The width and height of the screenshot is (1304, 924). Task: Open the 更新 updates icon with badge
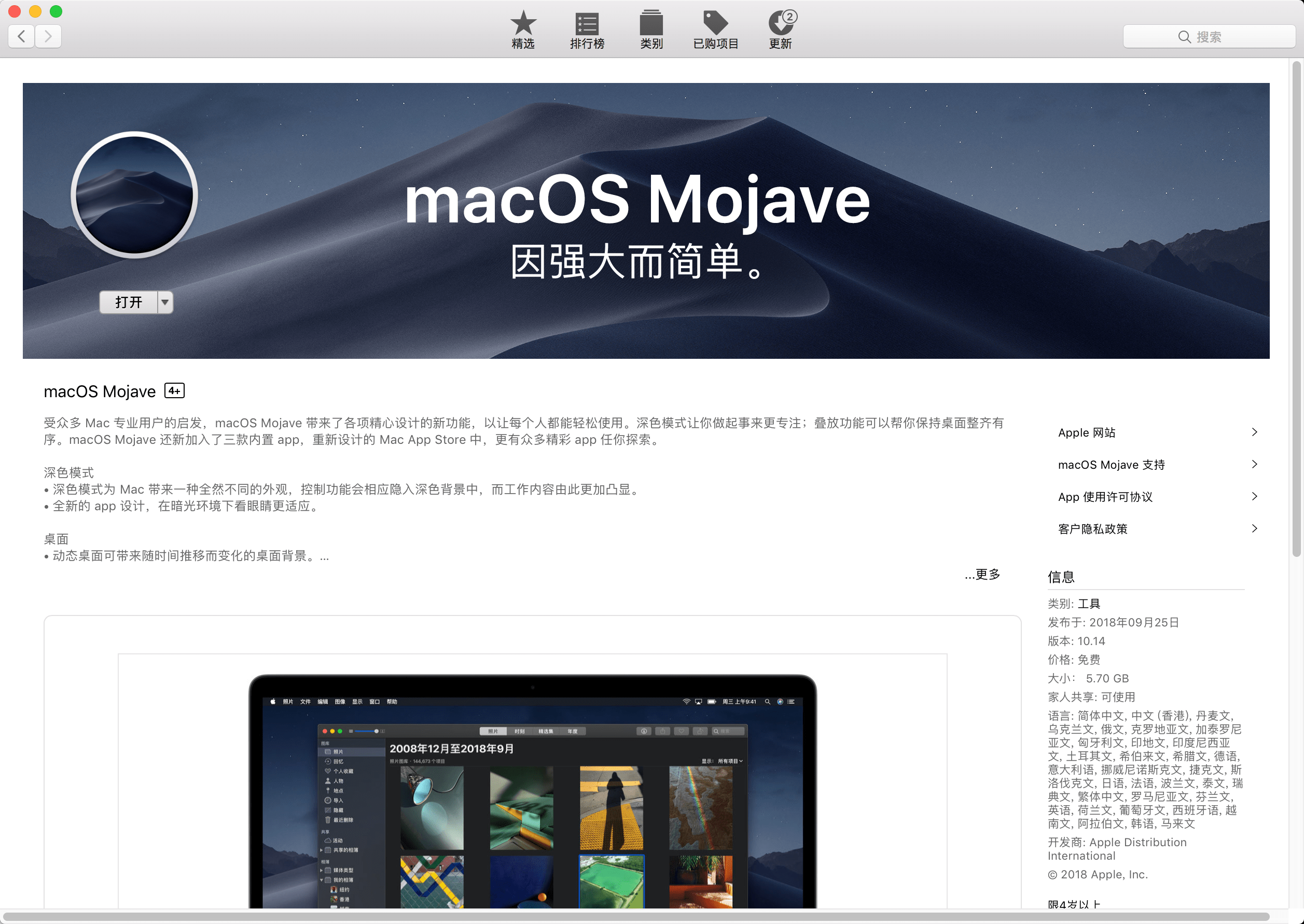pyautogui.click(x=781, y=24)
